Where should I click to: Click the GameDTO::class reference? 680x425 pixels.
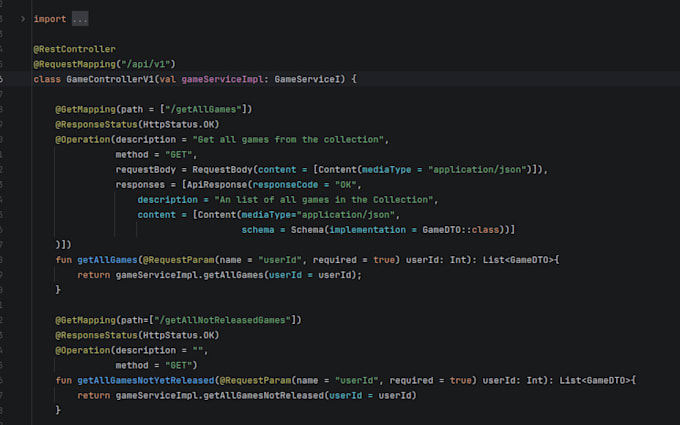(x=461, y=230)
